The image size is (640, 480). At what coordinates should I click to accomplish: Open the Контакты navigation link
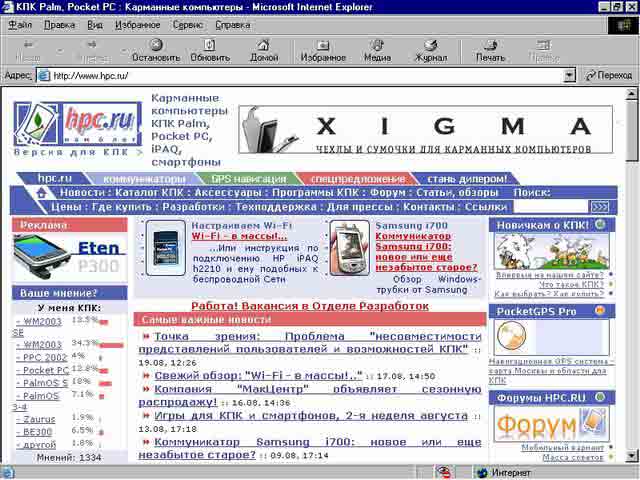tap(429, 207)
